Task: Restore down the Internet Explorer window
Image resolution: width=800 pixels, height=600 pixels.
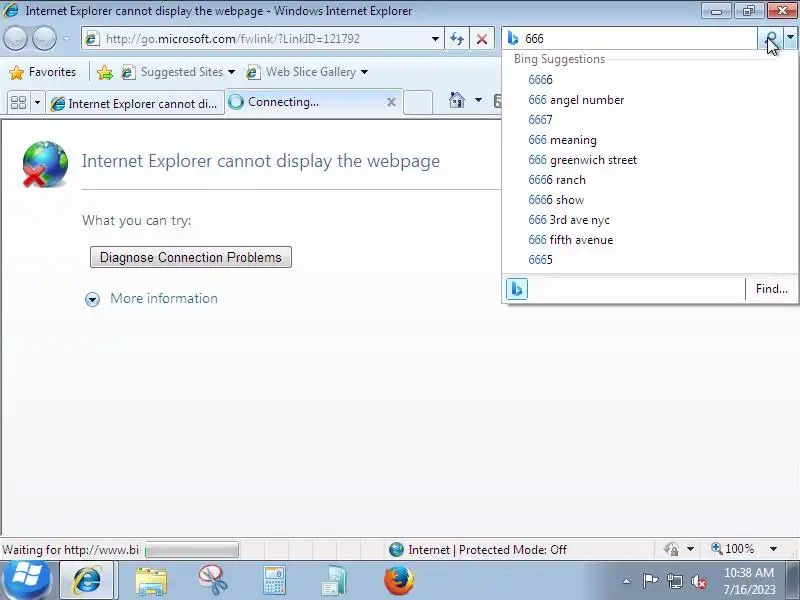Action: (x=748, y=11)
